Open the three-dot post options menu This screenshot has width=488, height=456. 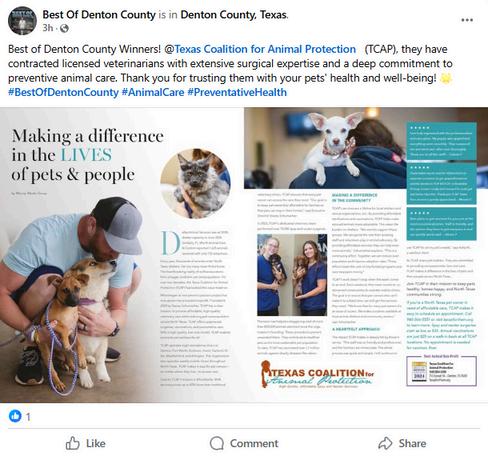point(467,20)
